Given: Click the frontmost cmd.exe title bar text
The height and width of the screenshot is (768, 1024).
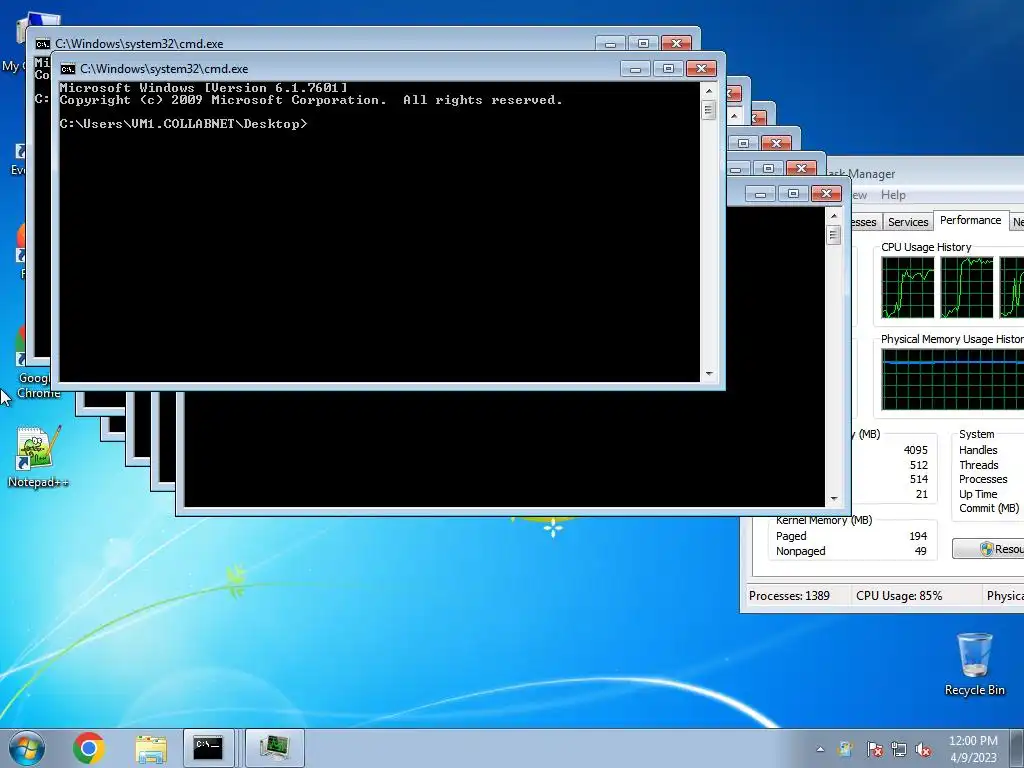Looking at the screenshot, I should pos(164,69).
